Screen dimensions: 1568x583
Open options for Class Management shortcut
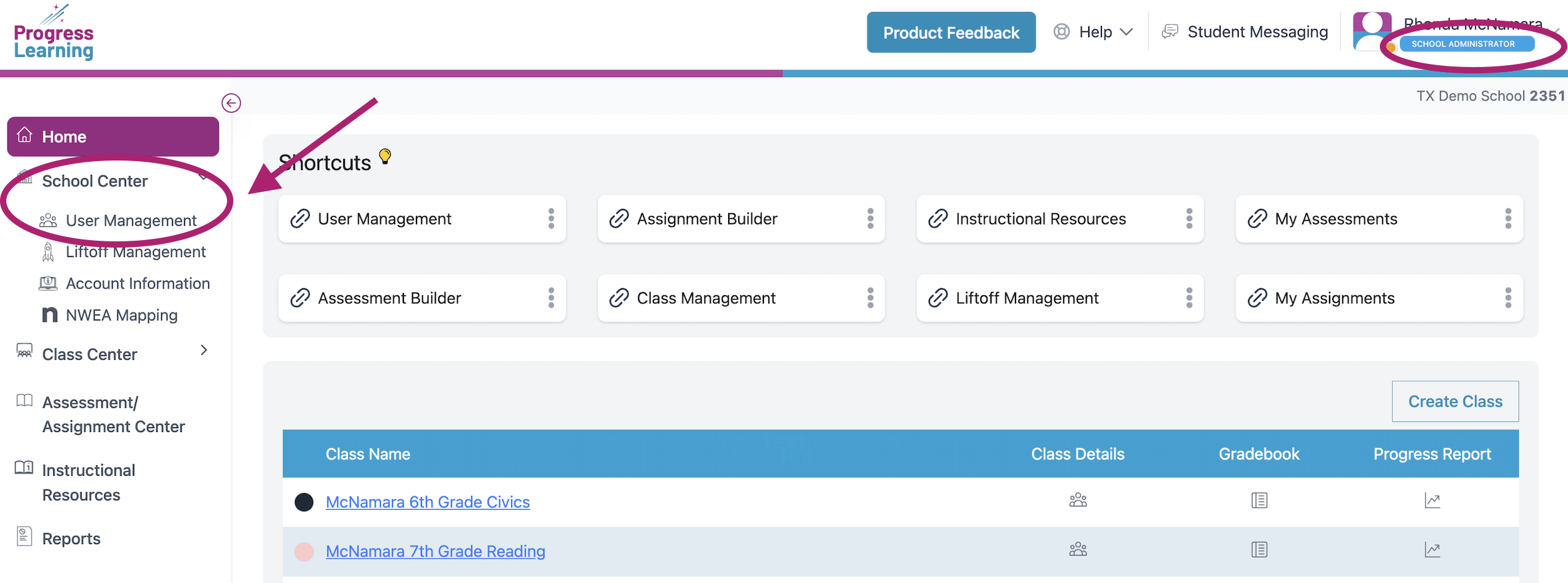(x=871, y=298)
